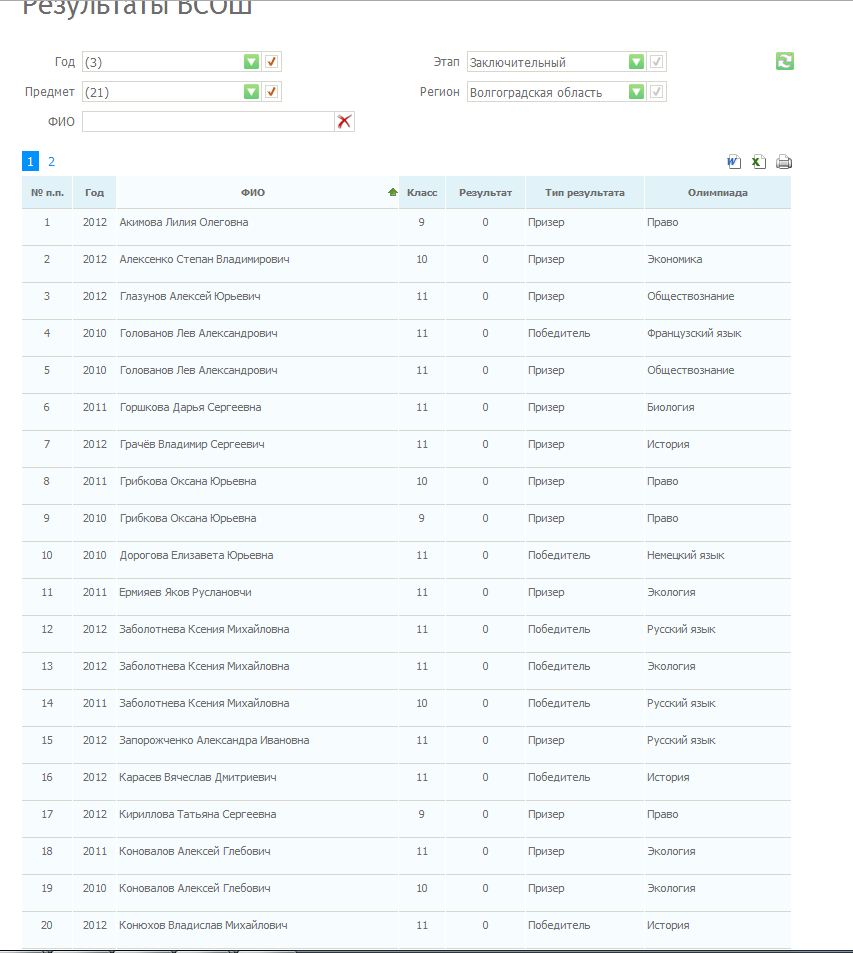The width and height of the screenshot is (853, 953).
Task: Select Горшкова Дарья Сергеевна
Action: tap(190, 408)
